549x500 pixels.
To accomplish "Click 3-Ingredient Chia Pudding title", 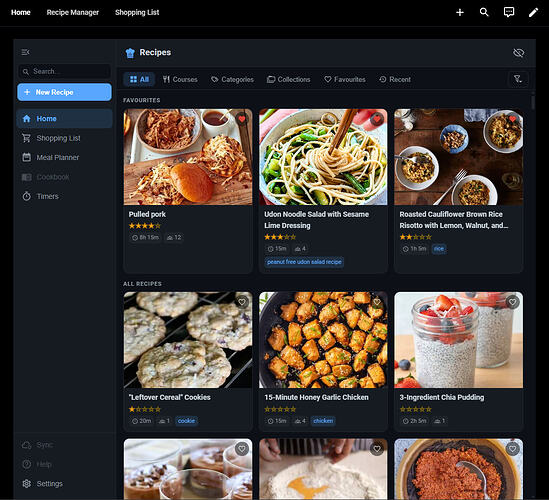I will tap(442, 397).
